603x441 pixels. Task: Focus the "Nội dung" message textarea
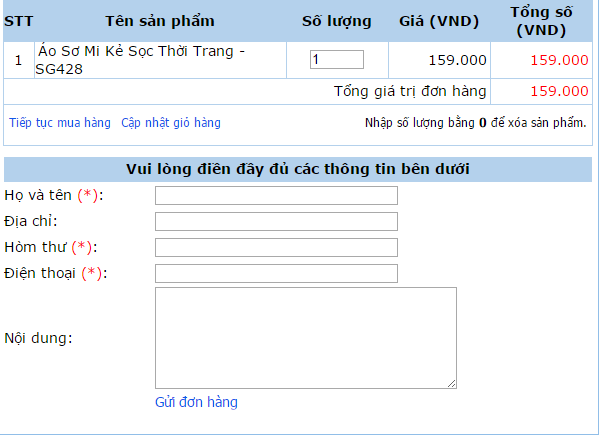(305, 337)
